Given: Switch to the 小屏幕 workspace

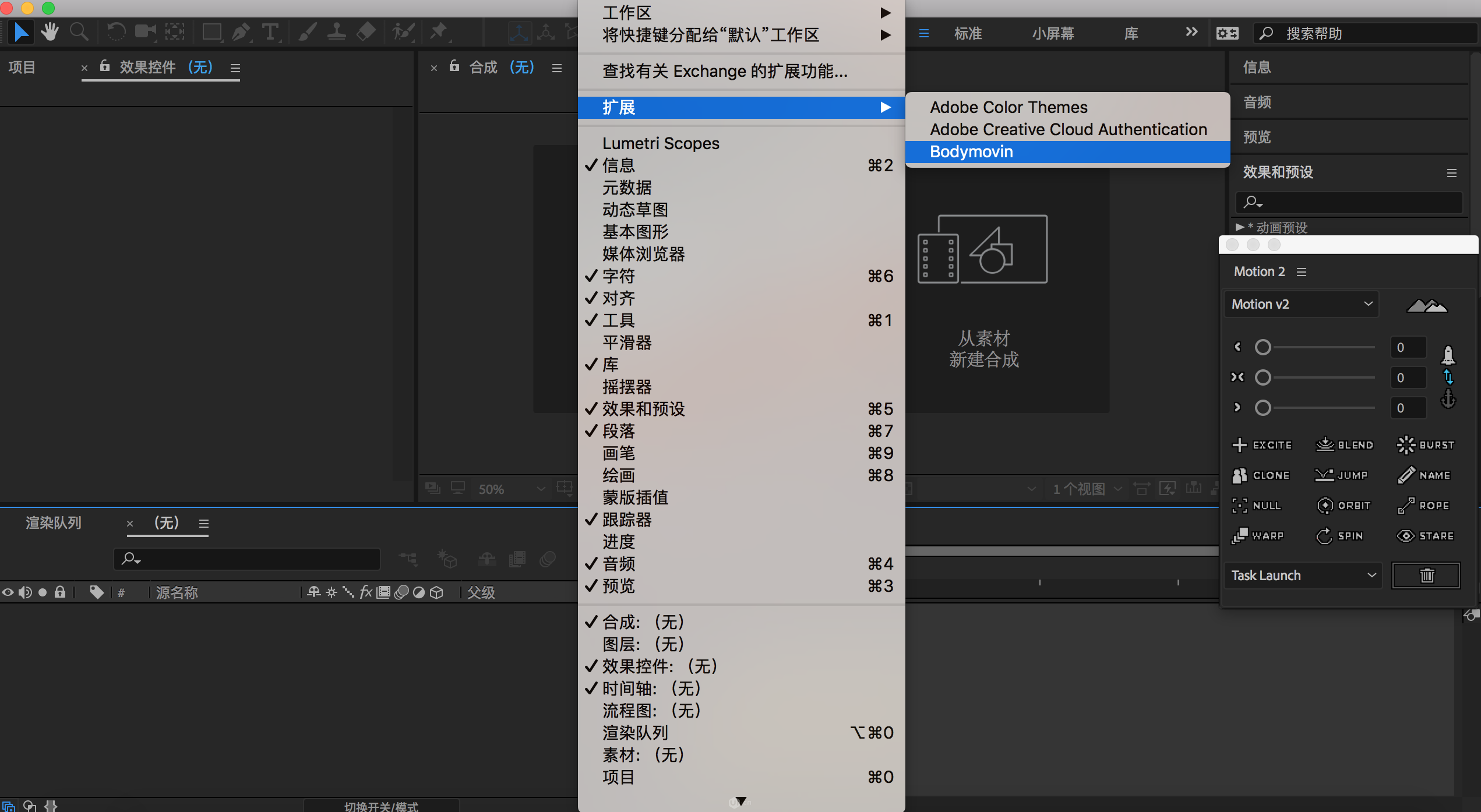Looking at the screenshot, I should pos(1052,34).
